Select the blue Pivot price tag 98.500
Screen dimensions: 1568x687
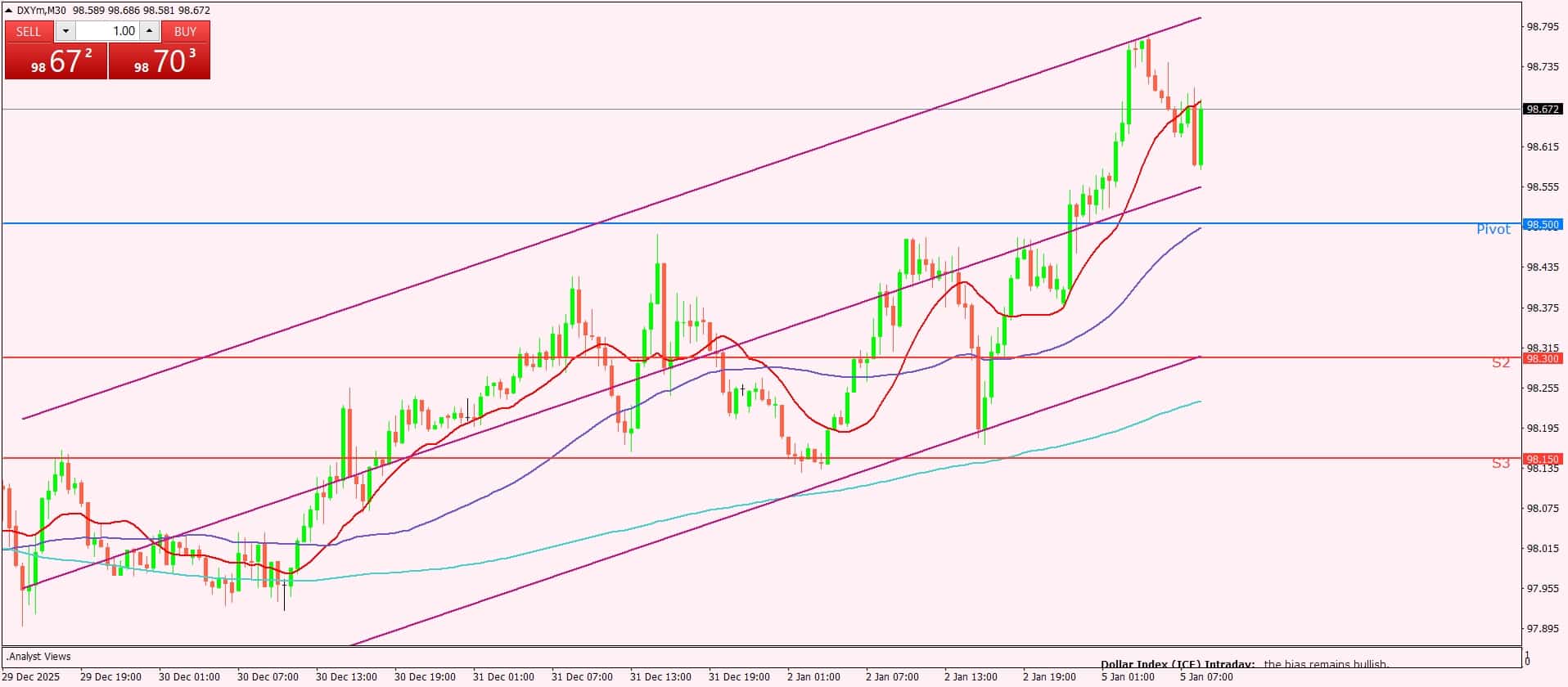(1542, 224)
